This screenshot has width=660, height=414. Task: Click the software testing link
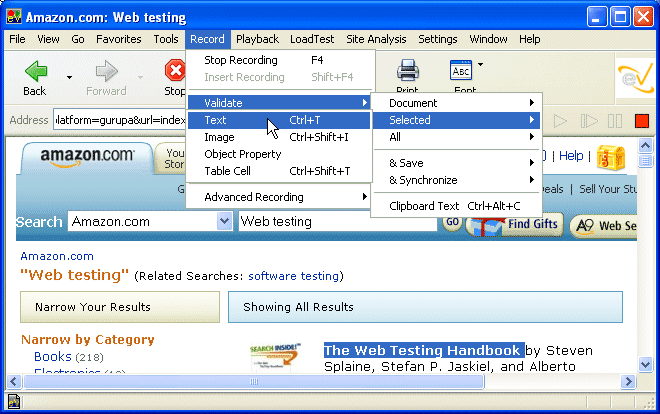[x=293, y=276]
